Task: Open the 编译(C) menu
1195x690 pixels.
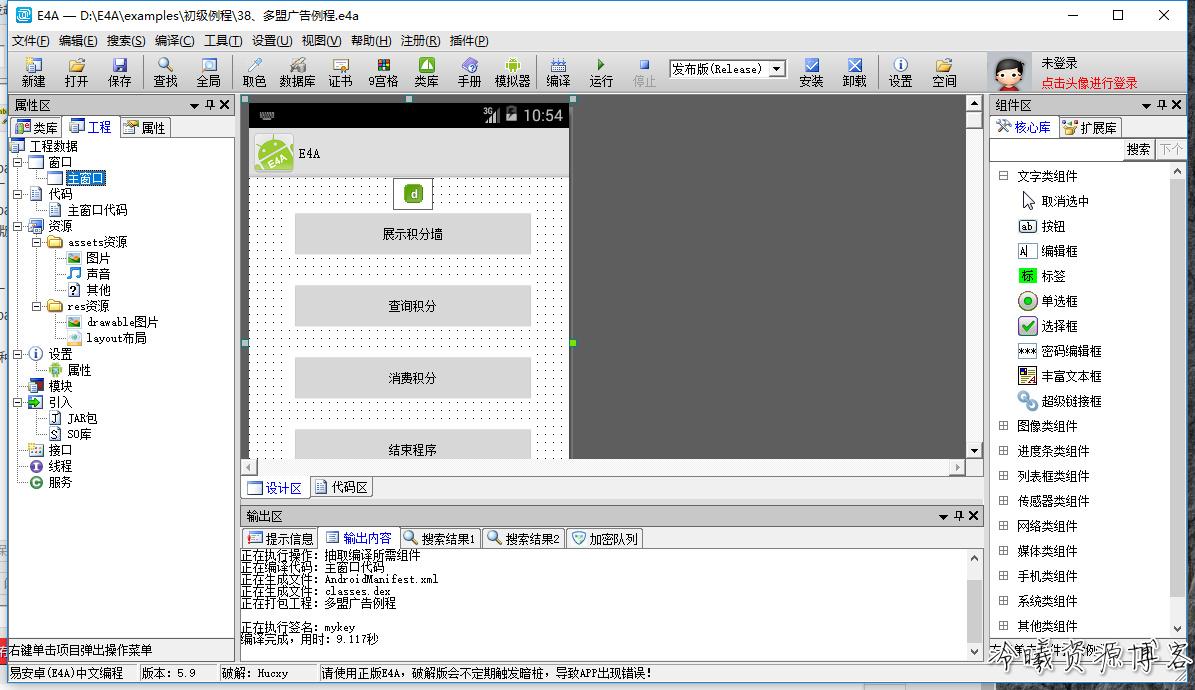Action: [174, 40]
